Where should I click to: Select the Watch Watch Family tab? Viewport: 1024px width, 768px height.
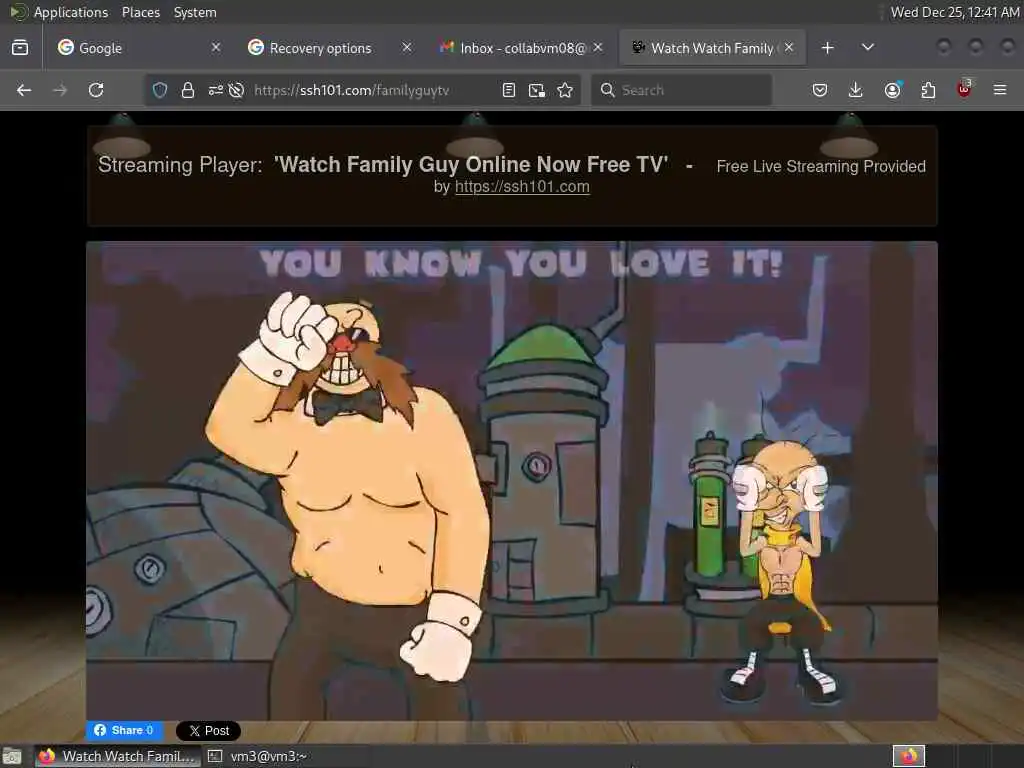coord(712,48)
